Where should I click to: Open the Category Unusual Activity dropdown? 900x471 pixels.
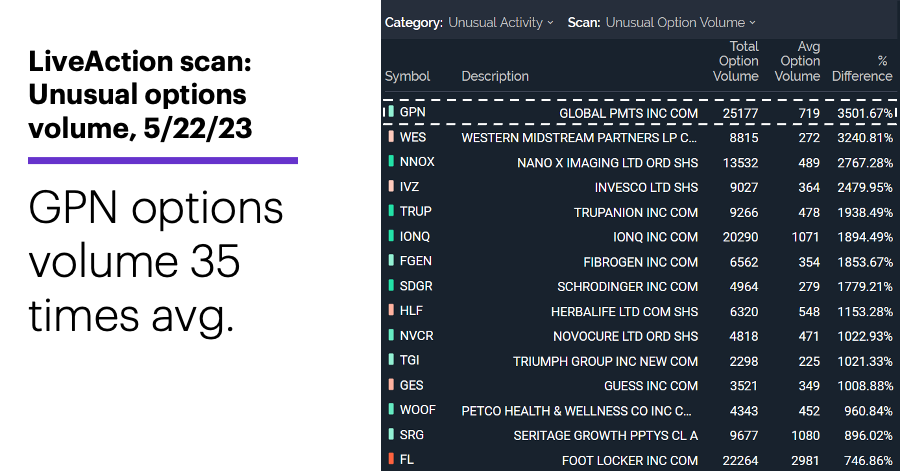pos(501,22)
